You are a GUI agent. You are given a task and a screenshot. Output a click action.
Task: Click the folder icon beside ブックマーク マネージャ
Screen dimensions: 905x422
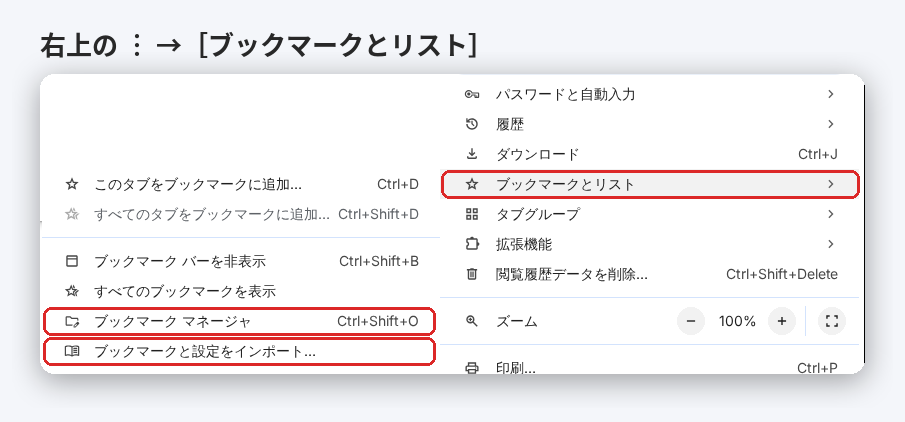tap(72, 321)
